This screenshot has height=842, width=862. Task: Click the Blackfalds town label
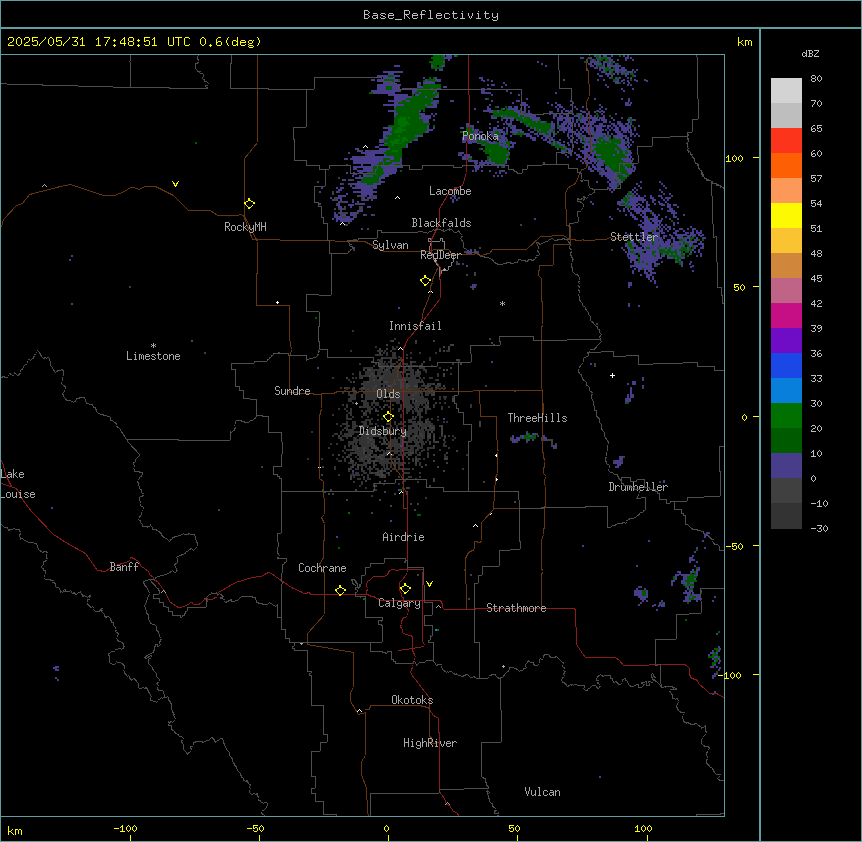[441, 223]
